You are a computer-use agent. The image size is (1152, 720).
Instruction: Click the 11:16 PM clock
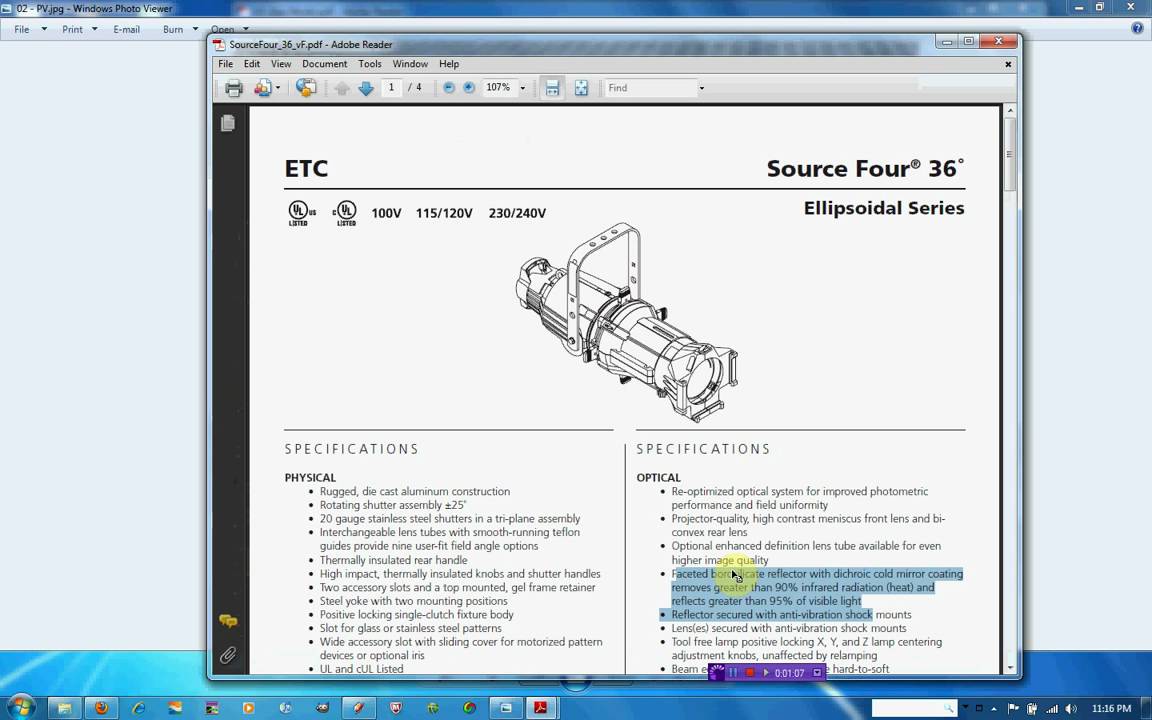[1111, 708]
